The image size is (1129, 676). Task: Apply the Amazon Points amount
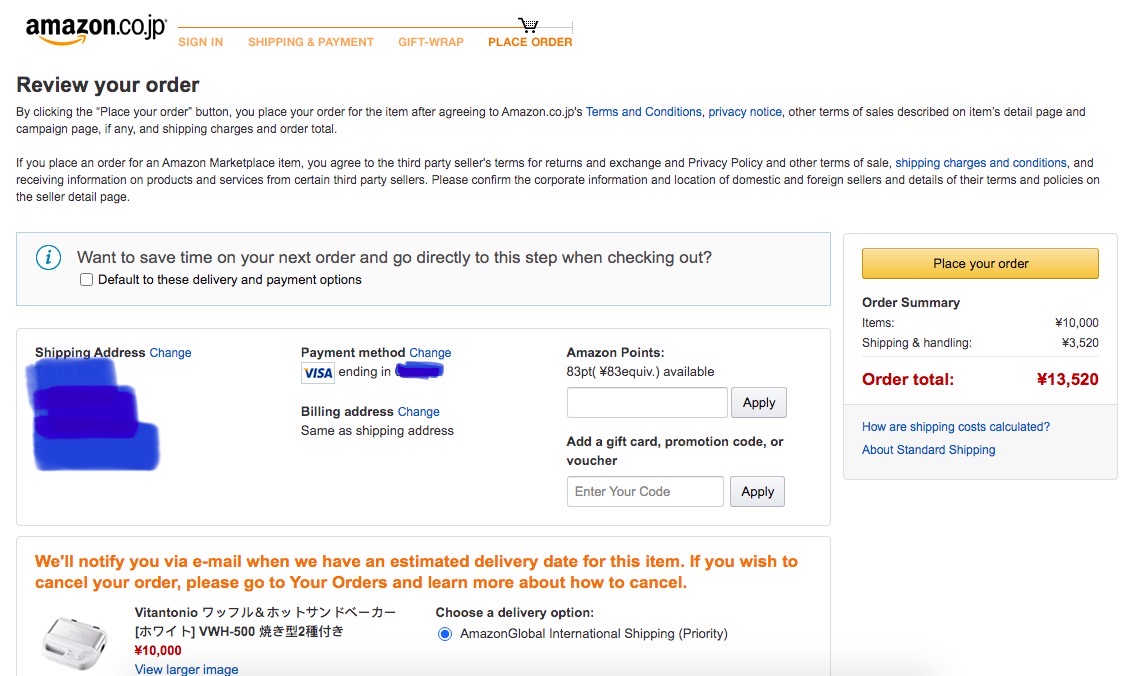[x=758, y=403]
